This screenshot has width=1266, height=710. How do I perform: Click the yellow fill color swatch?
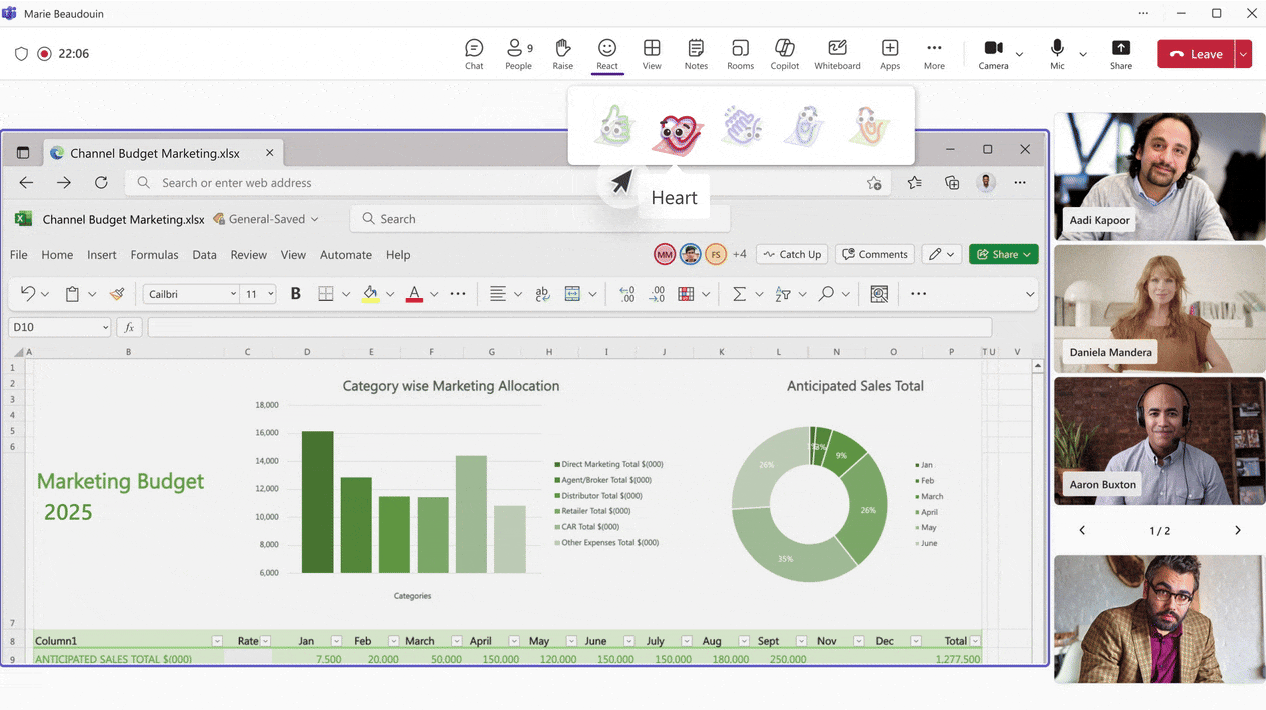coord(370,294)
